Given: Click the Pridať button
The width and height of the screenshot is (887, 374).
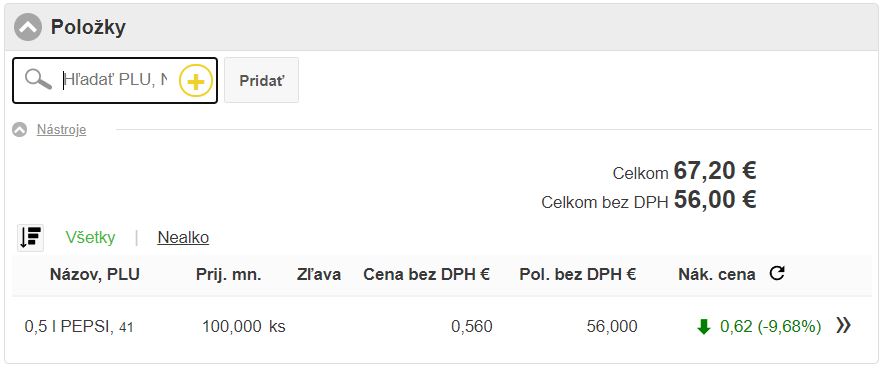Looking at the screenshot, I should 261,80.
